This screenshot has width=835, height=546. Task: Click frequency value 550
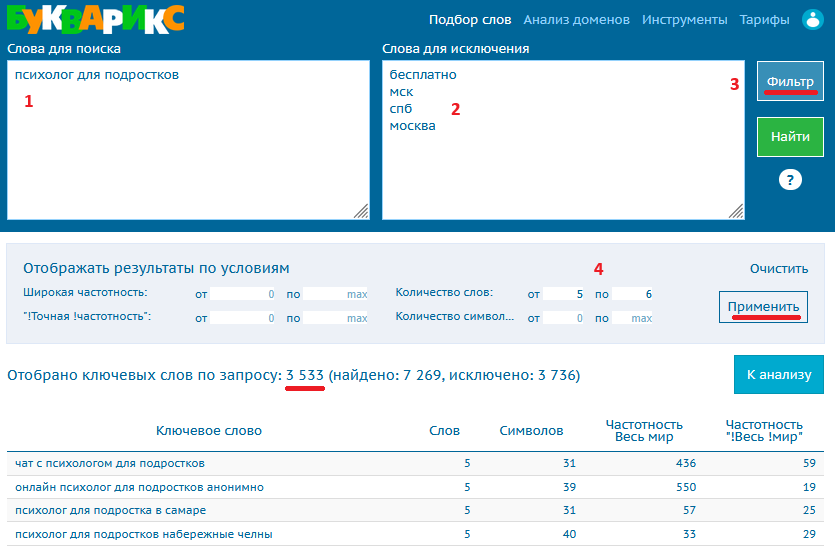pyautogui.click(x=686, y=487)
